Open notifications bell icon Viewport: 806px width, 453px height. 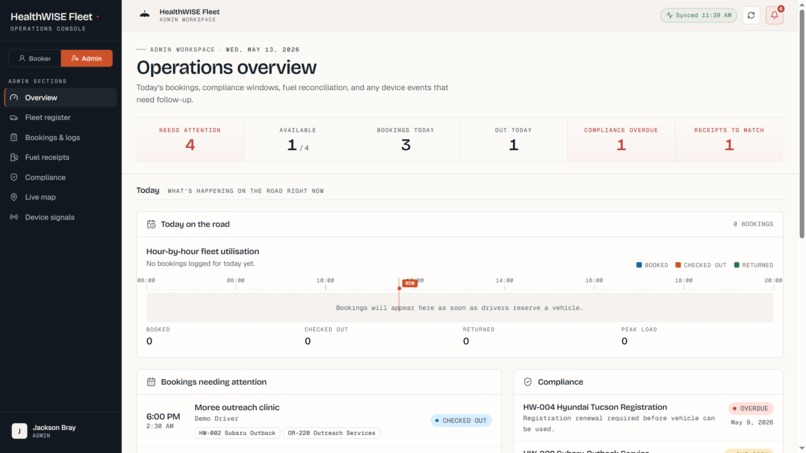pyautogui.click(x=774, y=15)
